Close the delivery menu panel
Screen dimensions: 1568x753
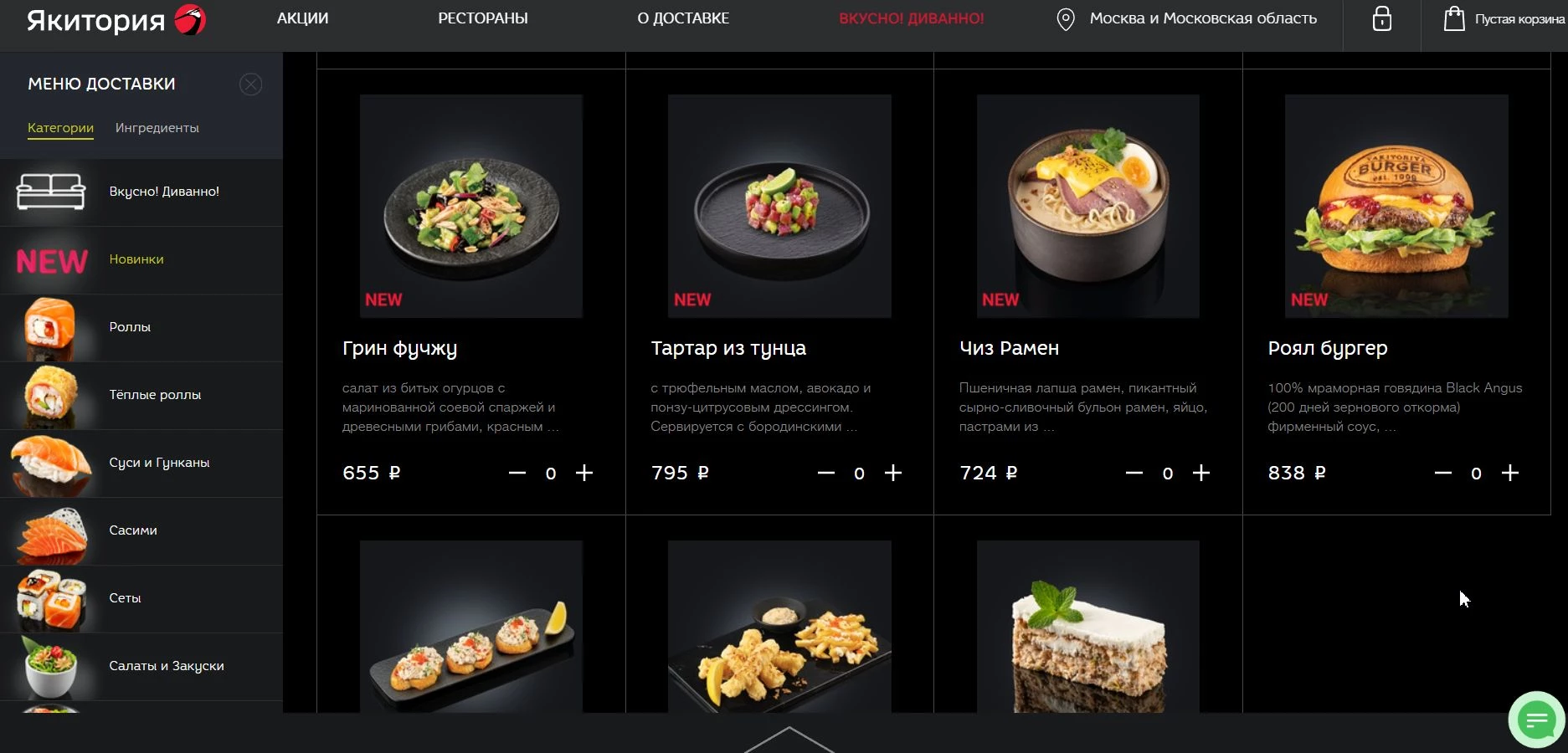250,84
